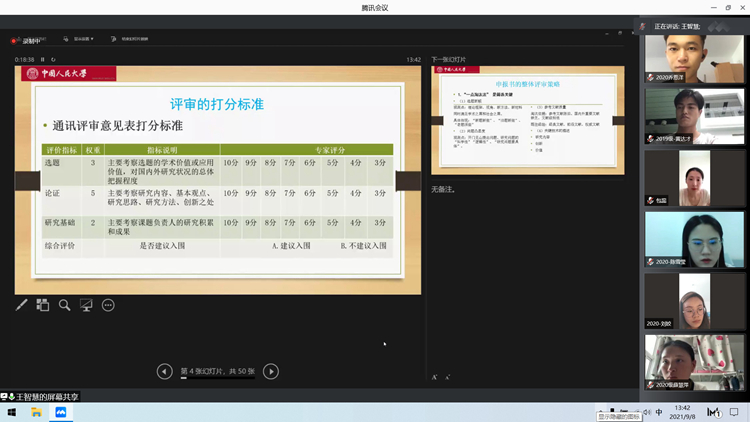Image resolution: width=750 pixels, height=422 pixels.
Task: Open Windows Start menu
Action: pos(11,411)
